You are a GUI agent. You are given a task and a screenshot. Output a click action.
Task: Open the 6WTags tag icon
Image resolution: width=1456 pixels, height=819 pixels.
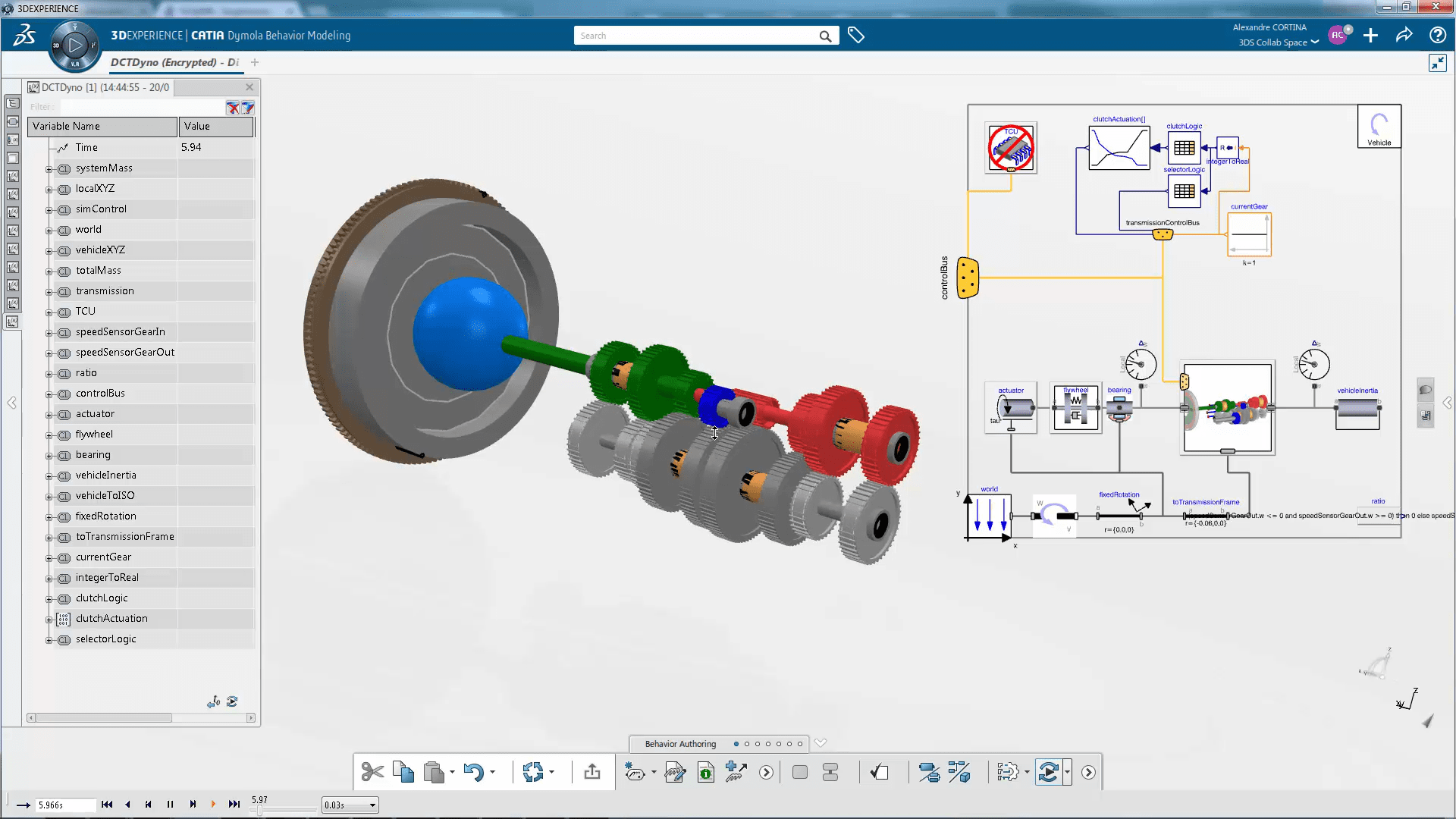tap(856, 36)
